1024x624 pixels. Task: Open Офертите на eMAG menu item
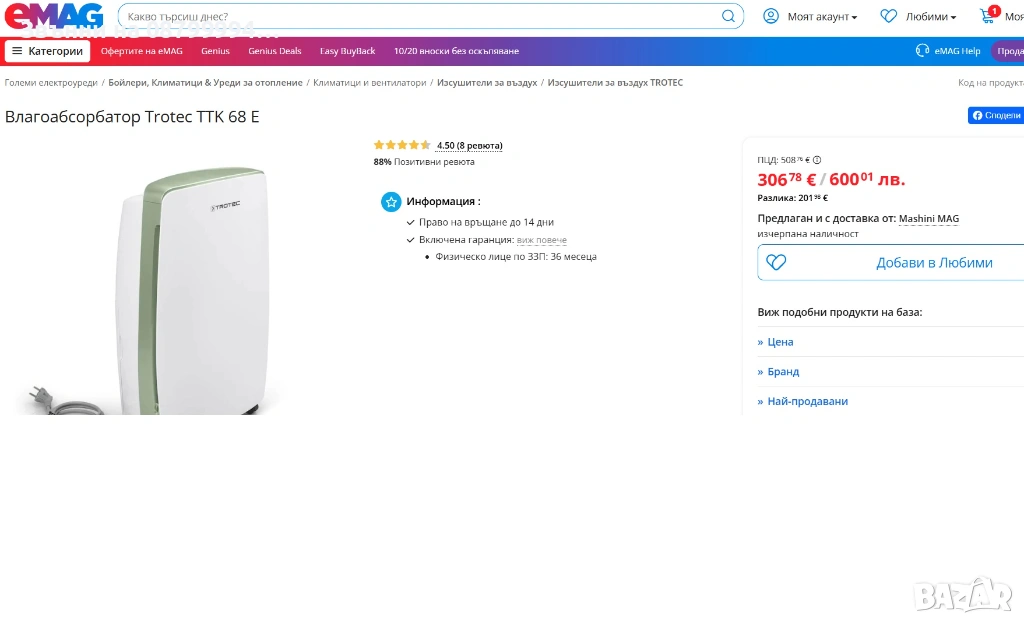tap(142, 51)
